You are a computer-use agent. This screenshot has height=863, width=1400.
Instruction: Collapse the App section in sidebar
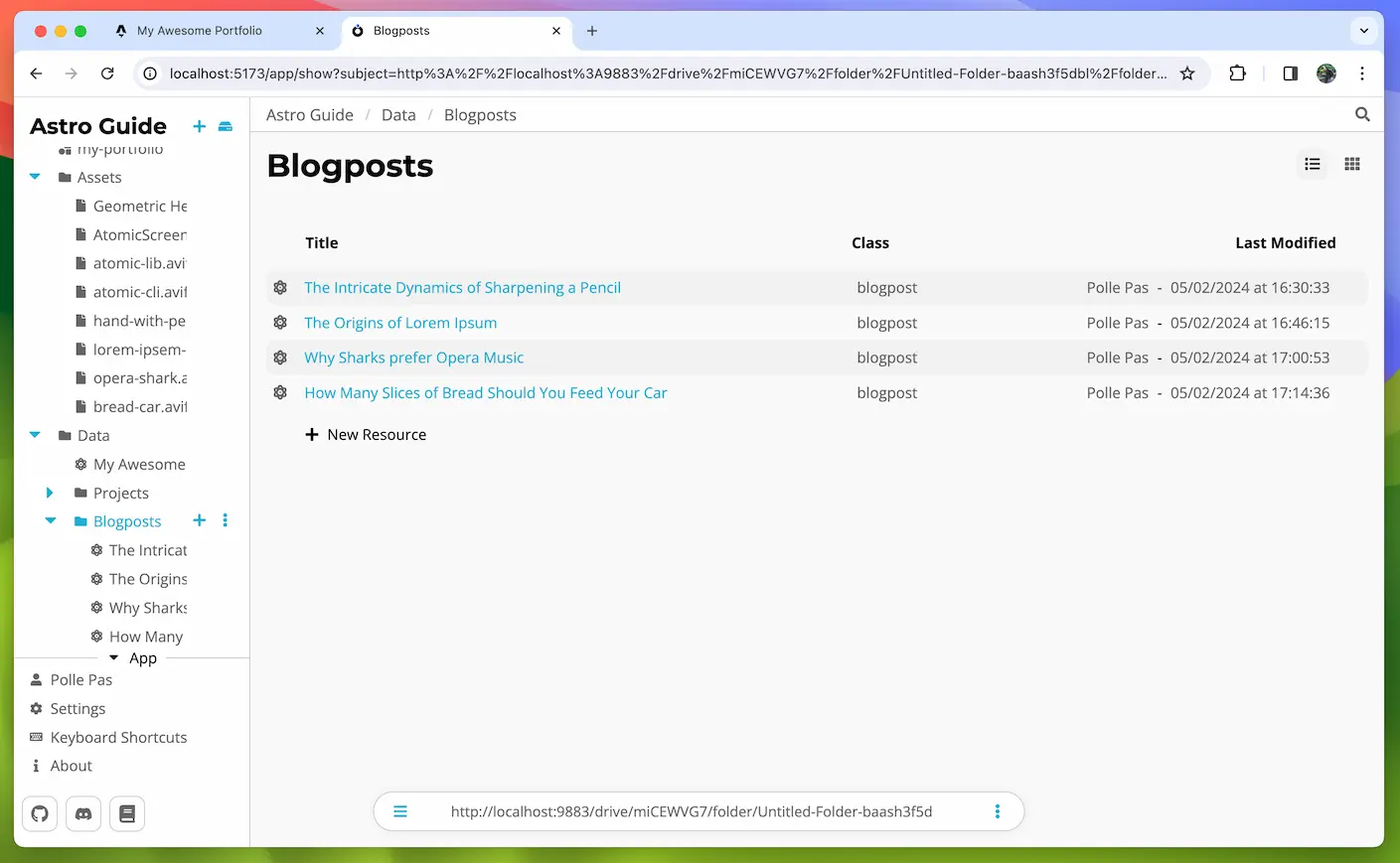114,658
